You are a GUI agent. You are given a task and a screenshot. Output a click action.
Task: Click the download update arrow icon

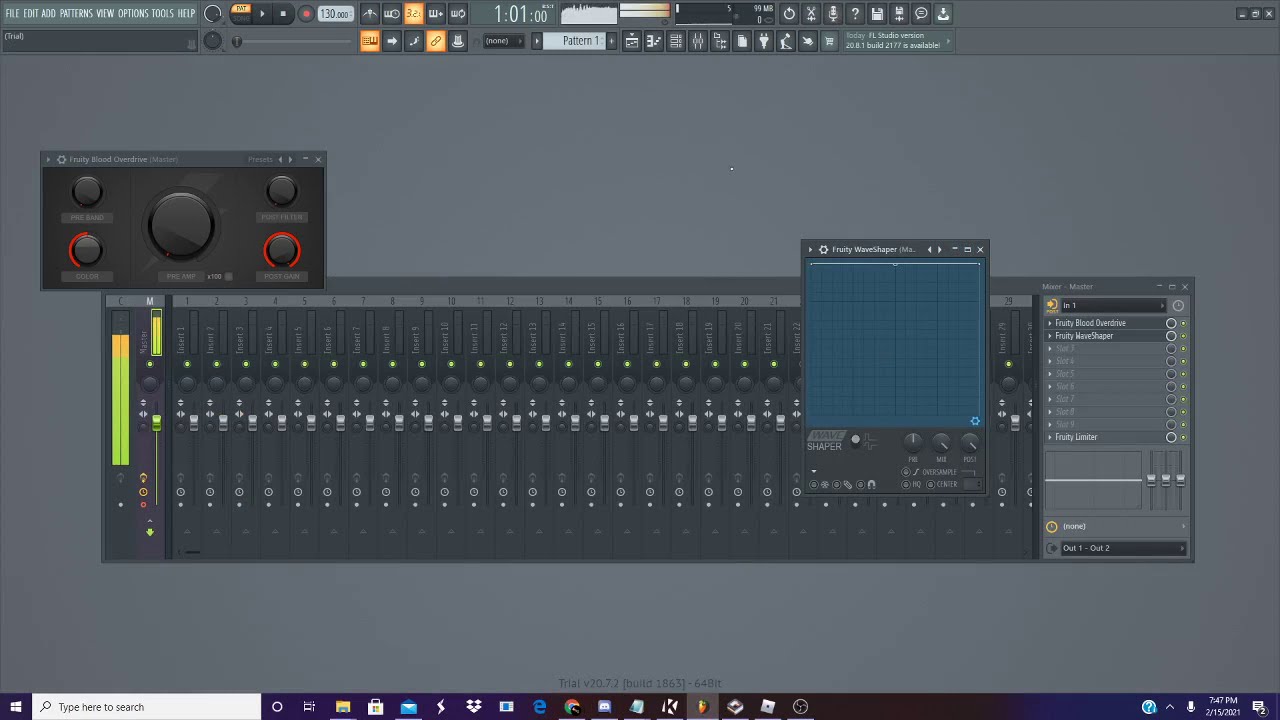coord(943,14)
